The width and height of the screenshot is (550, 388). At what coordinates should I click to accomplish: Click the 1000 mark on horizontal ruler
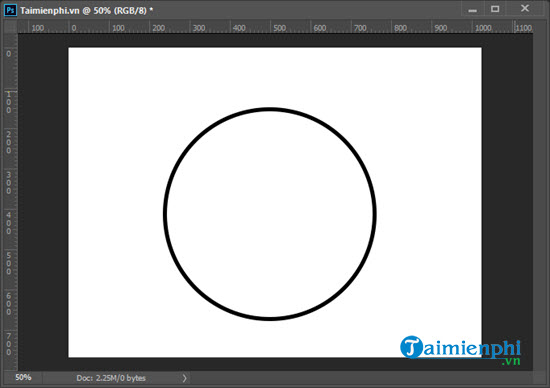(x=483, y=28)
